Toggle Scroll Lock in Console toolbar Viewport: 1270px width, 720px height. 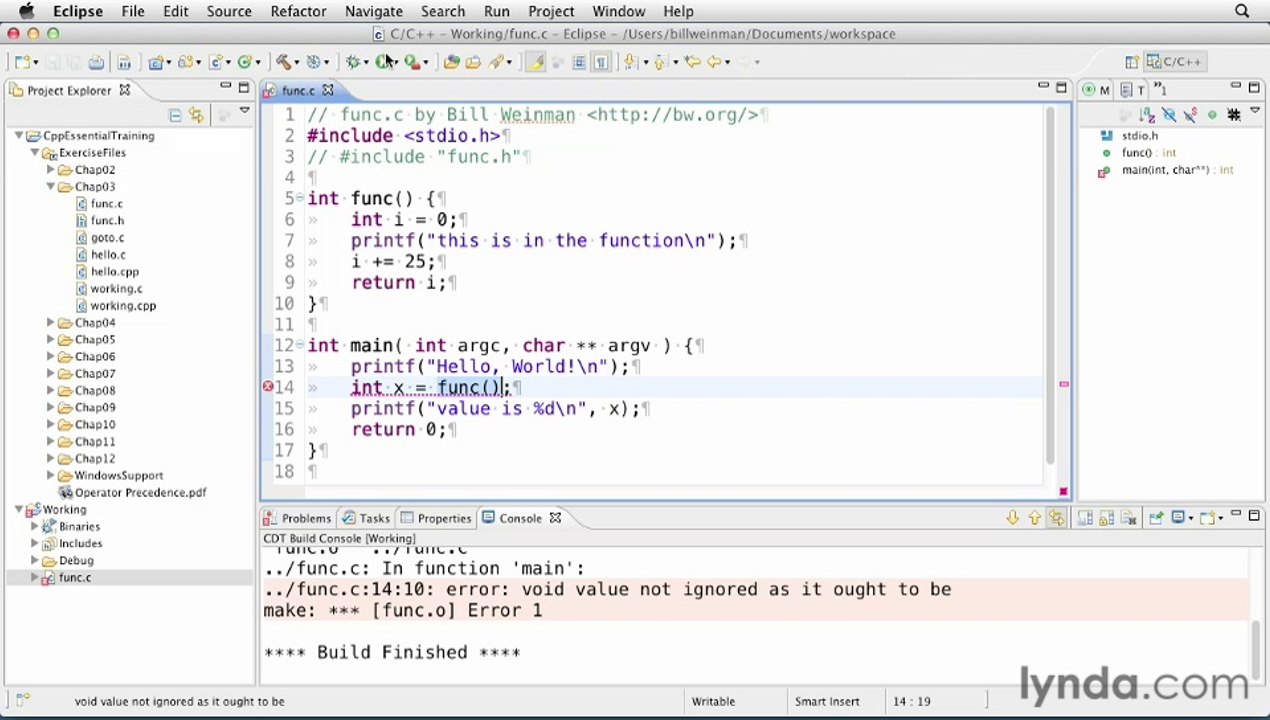[1107, 518]
